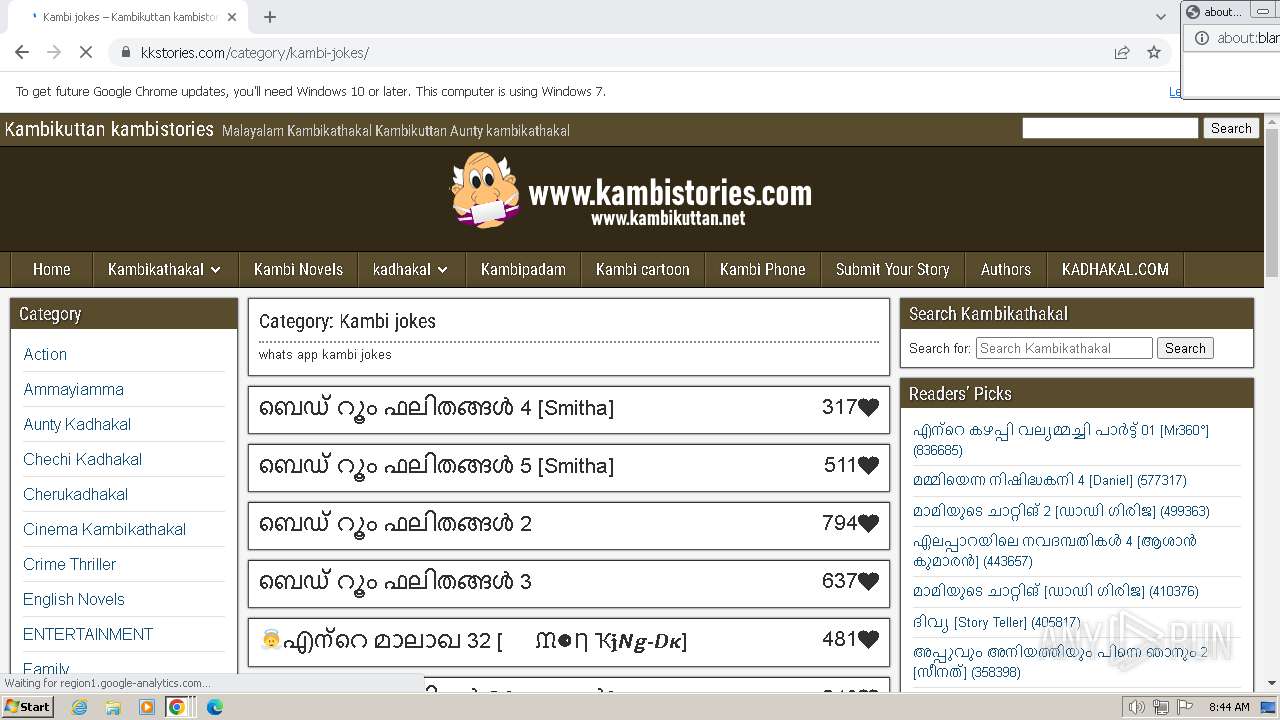Open the Windows Start menu

27,706
